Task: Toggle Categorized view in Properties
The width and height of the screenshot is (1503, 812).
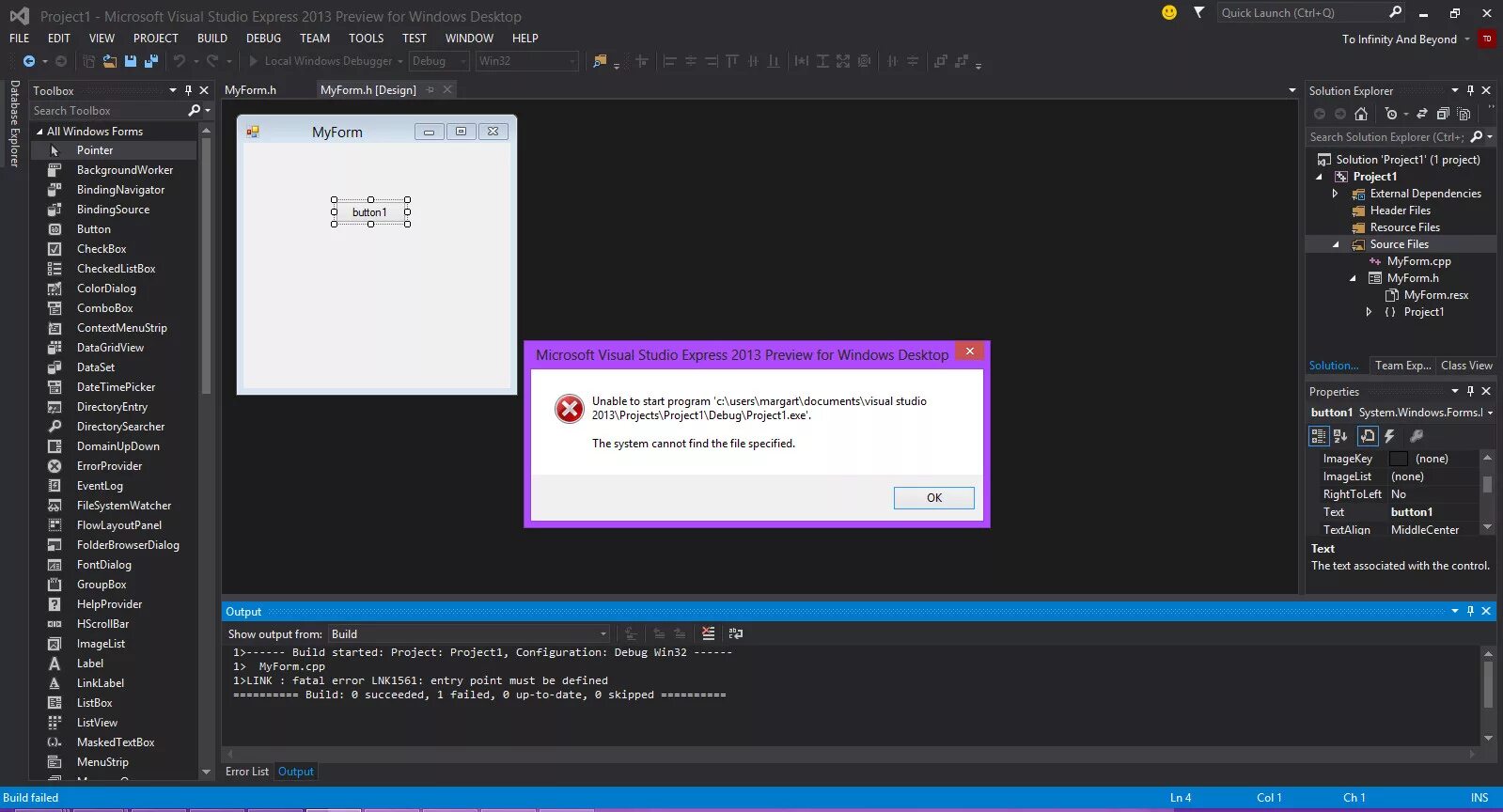Action: [x=1319, y=436]
